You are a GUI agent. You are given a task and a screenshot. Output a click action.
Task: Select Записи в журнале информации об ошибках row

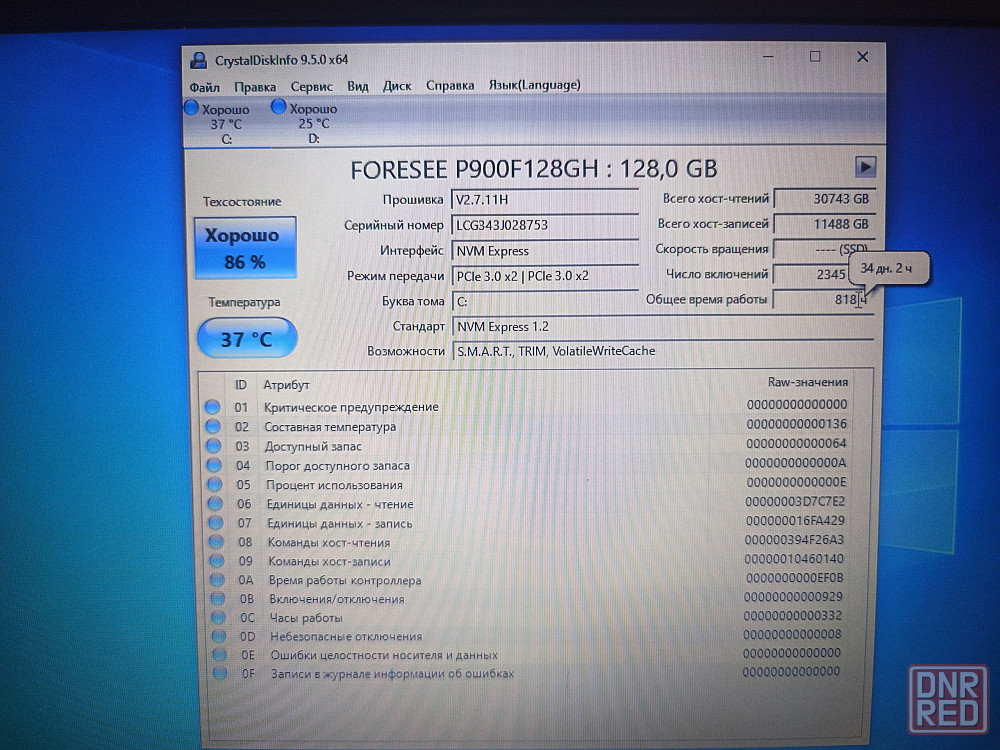[x=527, y=672]
